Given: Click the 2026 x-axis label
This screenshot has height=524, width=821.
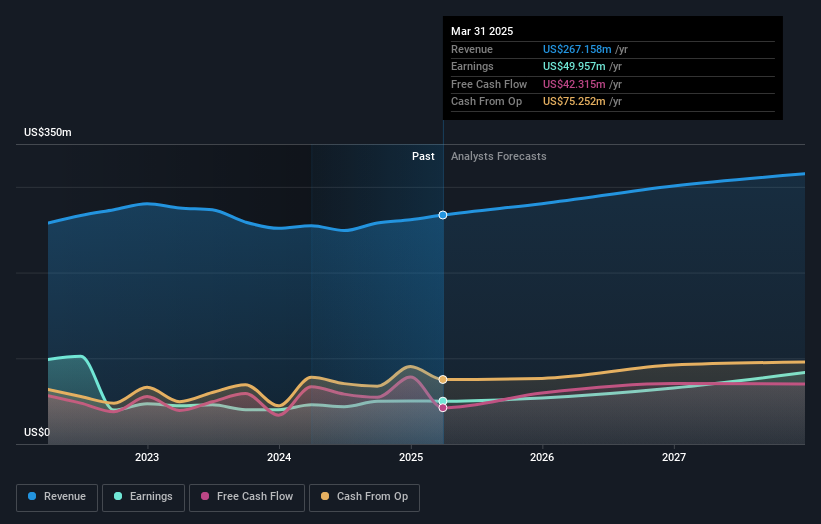Looking at the screenshot, I should (x=542, y=457).
